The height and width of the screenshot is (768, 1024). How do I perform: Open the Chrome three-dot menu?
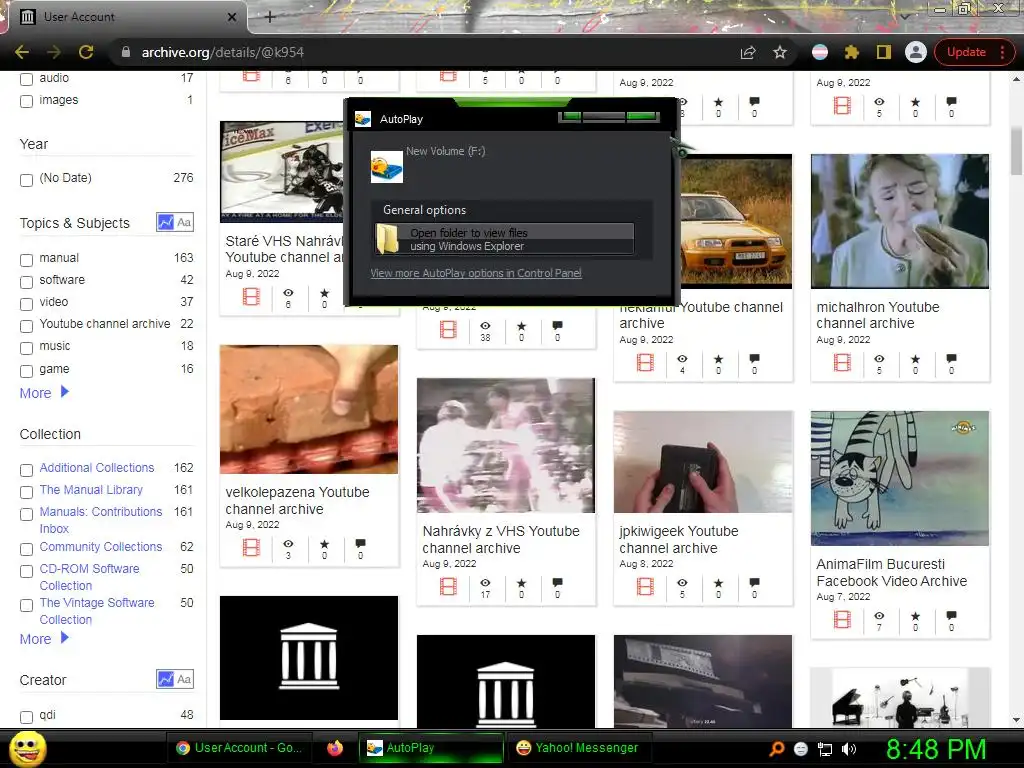1002,52
